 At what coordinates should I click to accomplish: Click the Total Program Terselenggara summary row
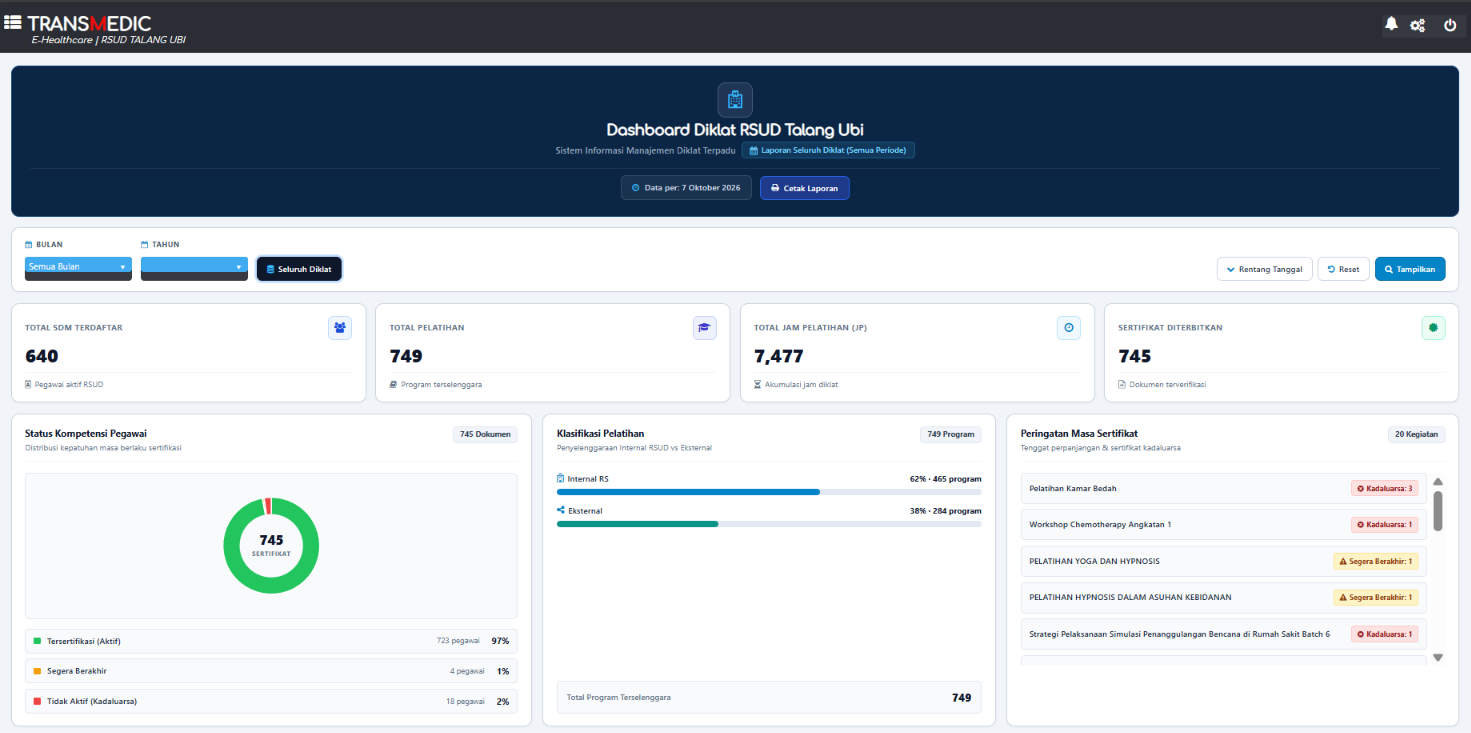769,697
